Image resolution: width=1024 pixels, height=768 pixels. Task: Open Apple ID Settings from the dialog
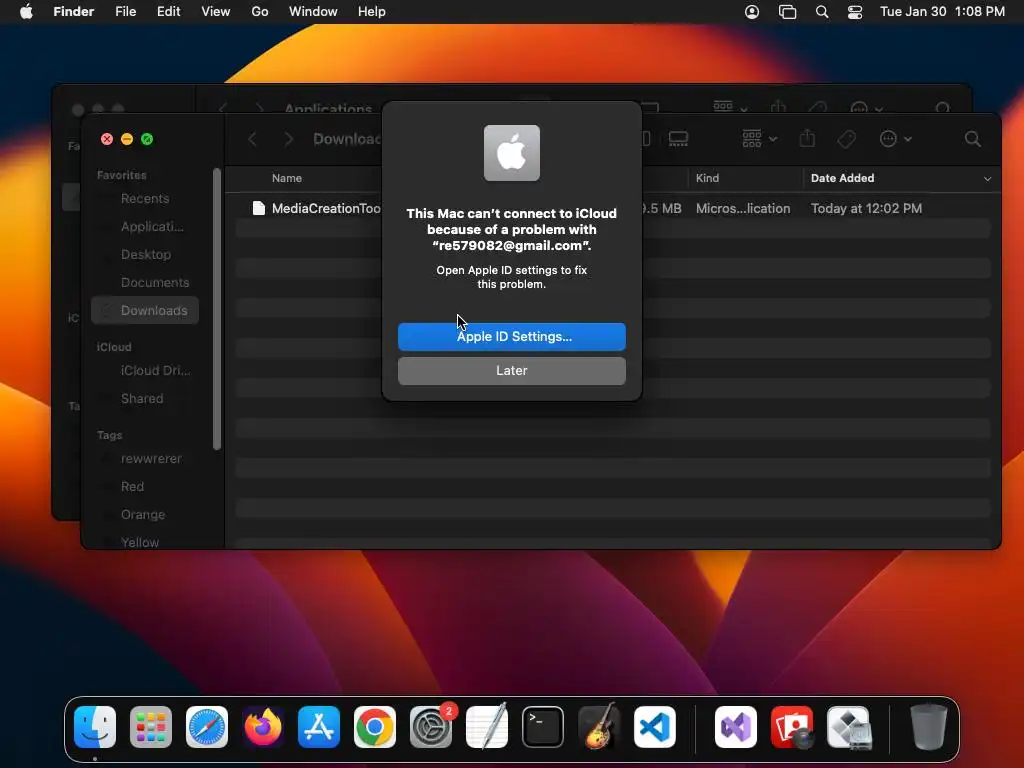511,336
